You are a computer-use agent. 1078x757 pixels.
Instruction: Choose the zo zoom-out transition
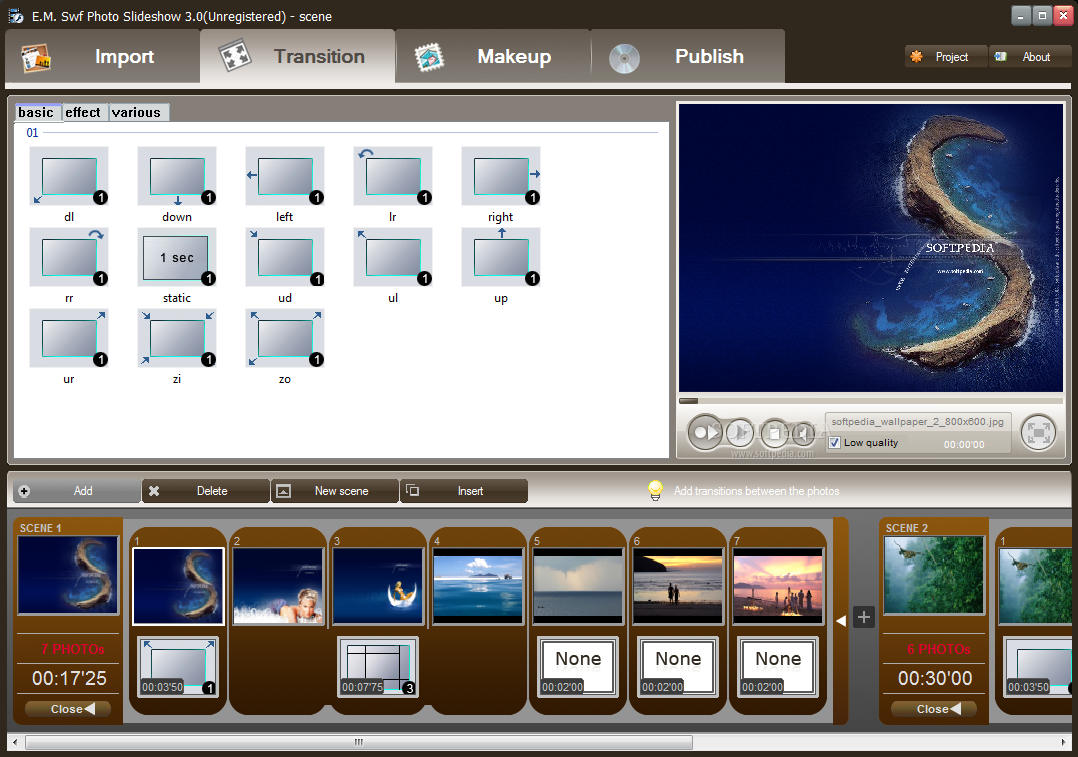[x=285, y=338]
